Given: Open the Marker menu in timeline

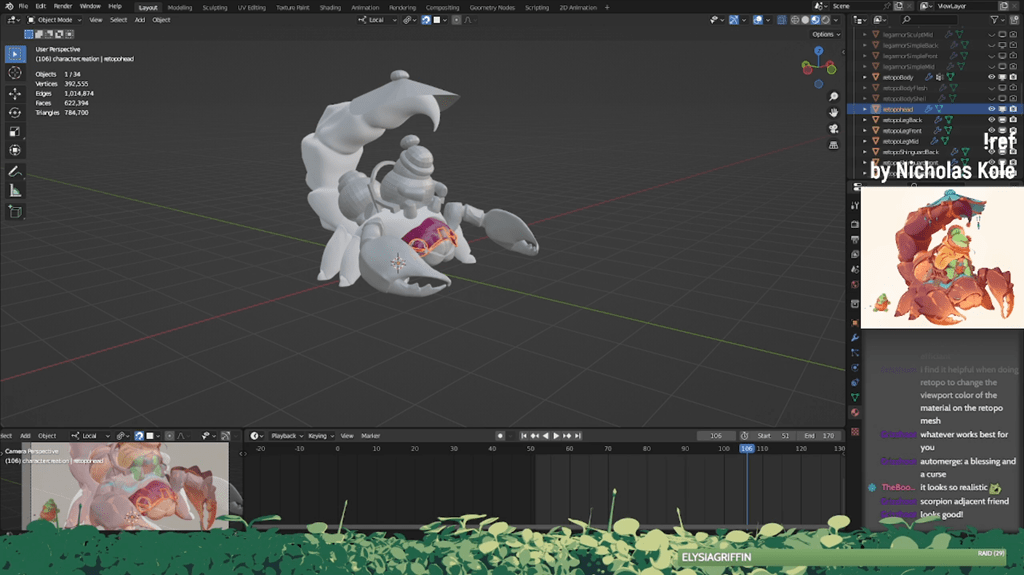Looking at the screenshot, I should point(370,436).
